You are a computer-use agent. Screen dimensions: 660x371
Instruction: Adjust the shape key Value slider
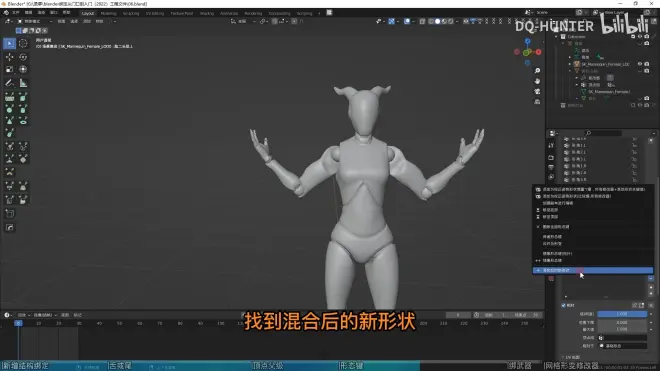[622, 314]
